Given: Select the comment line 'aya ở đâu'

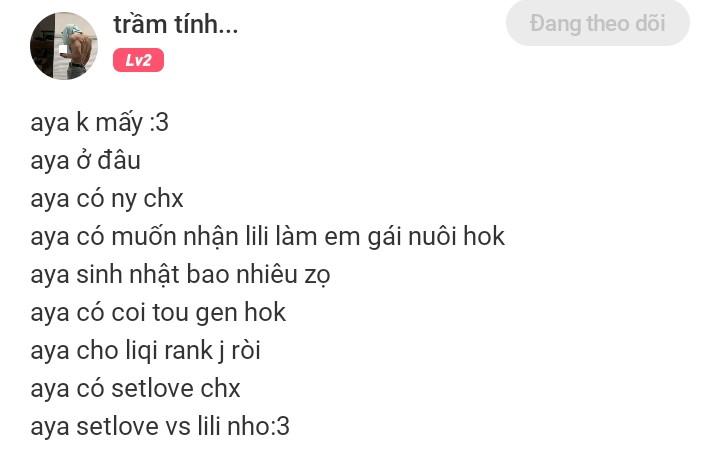Looking at the screenshot, I should tap(85, 161).
